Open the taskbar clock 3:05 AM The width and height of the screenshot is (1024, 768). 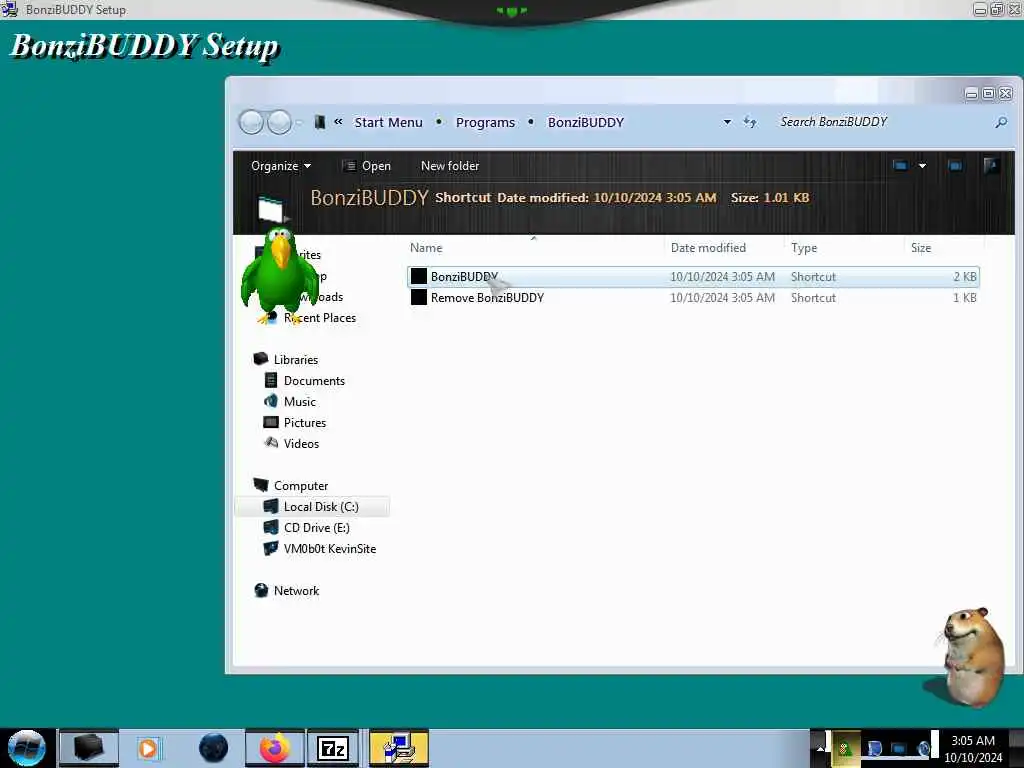(972, 748)
